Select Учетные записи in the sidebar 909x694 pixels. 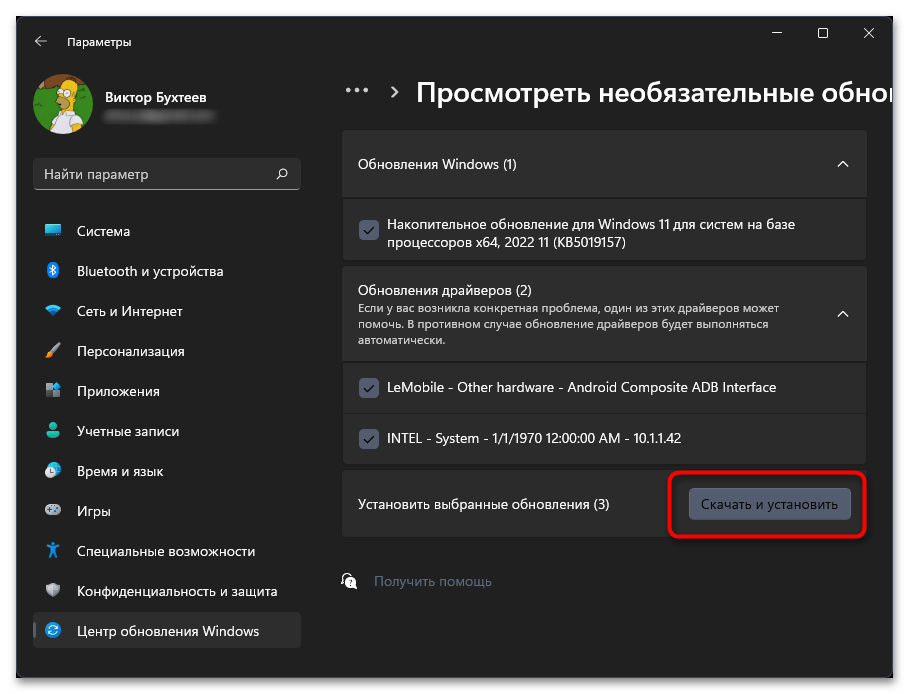click(167, 431)
